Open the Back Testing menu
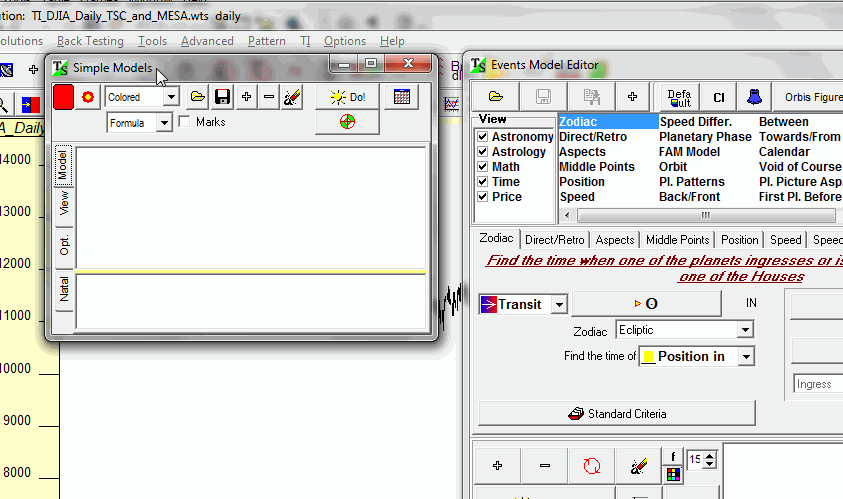Viewport: 843px width, 499px height. point(90,41)
